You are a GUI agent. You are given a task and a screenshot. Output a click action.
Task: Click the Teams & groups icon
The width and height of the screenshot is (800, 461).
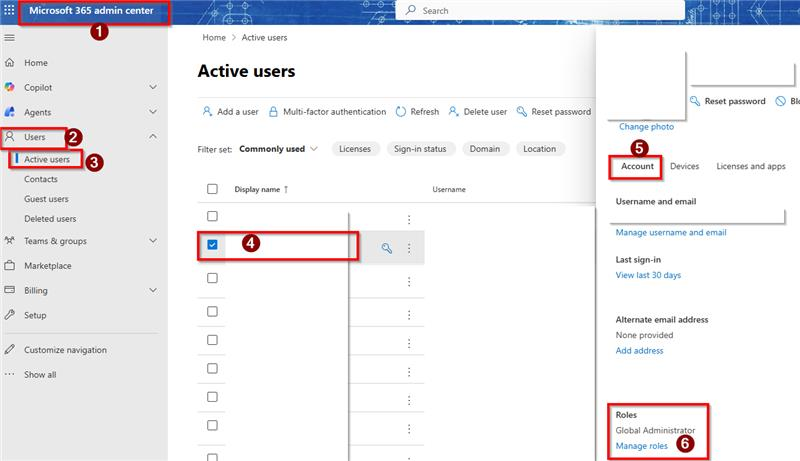point(9,241)
